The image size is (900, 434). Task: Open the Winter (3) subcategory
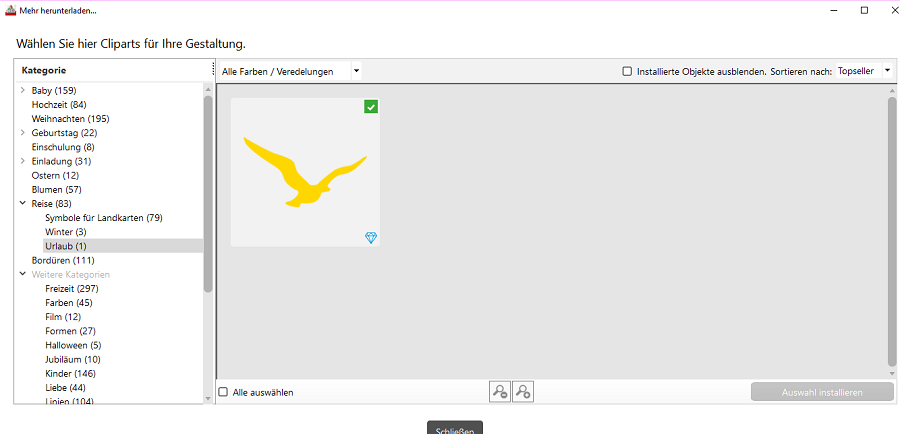point(65,232)
